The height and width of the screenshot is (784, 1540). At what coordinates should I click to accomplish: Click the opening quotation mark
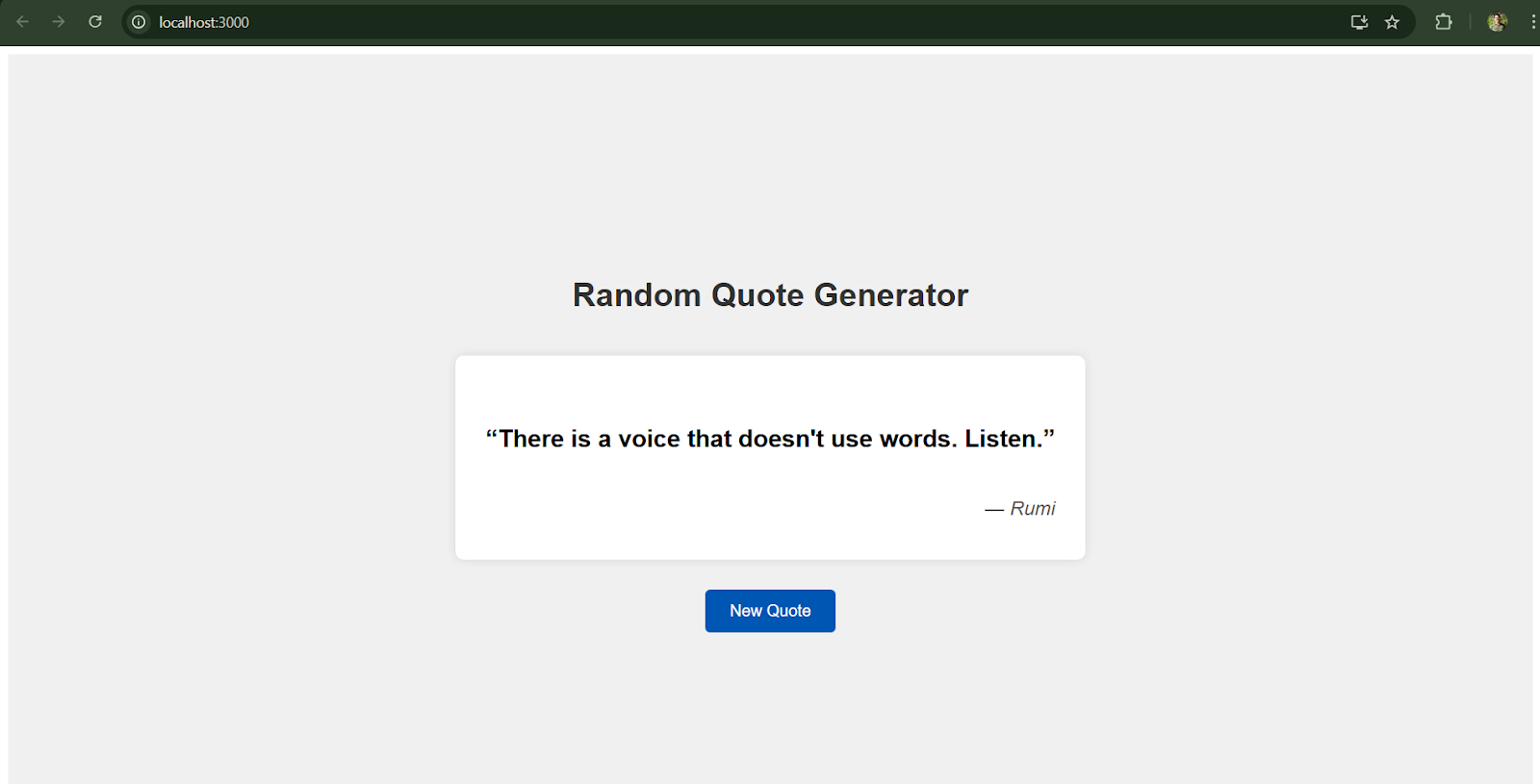coord(491,437)
